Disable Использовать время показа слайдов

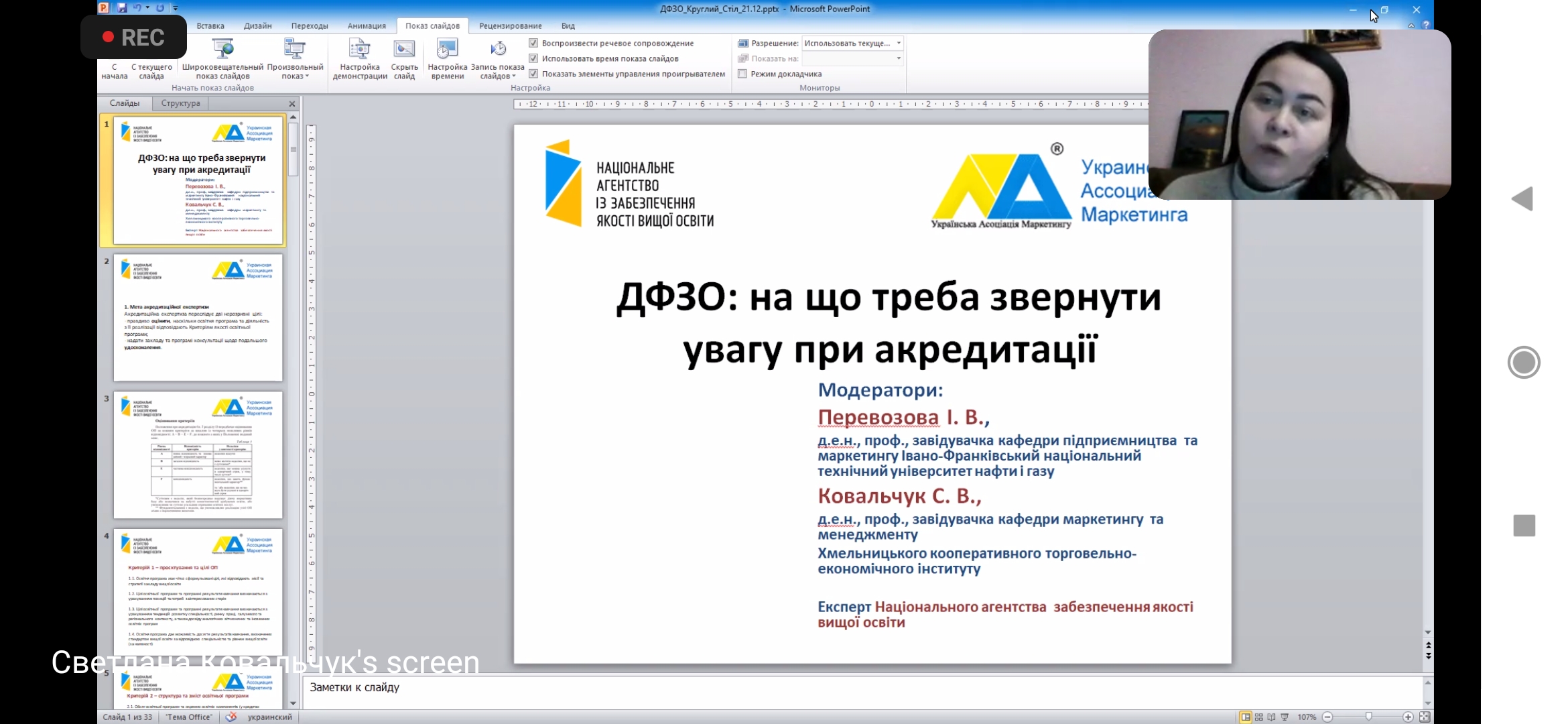[x=533, y=58]
